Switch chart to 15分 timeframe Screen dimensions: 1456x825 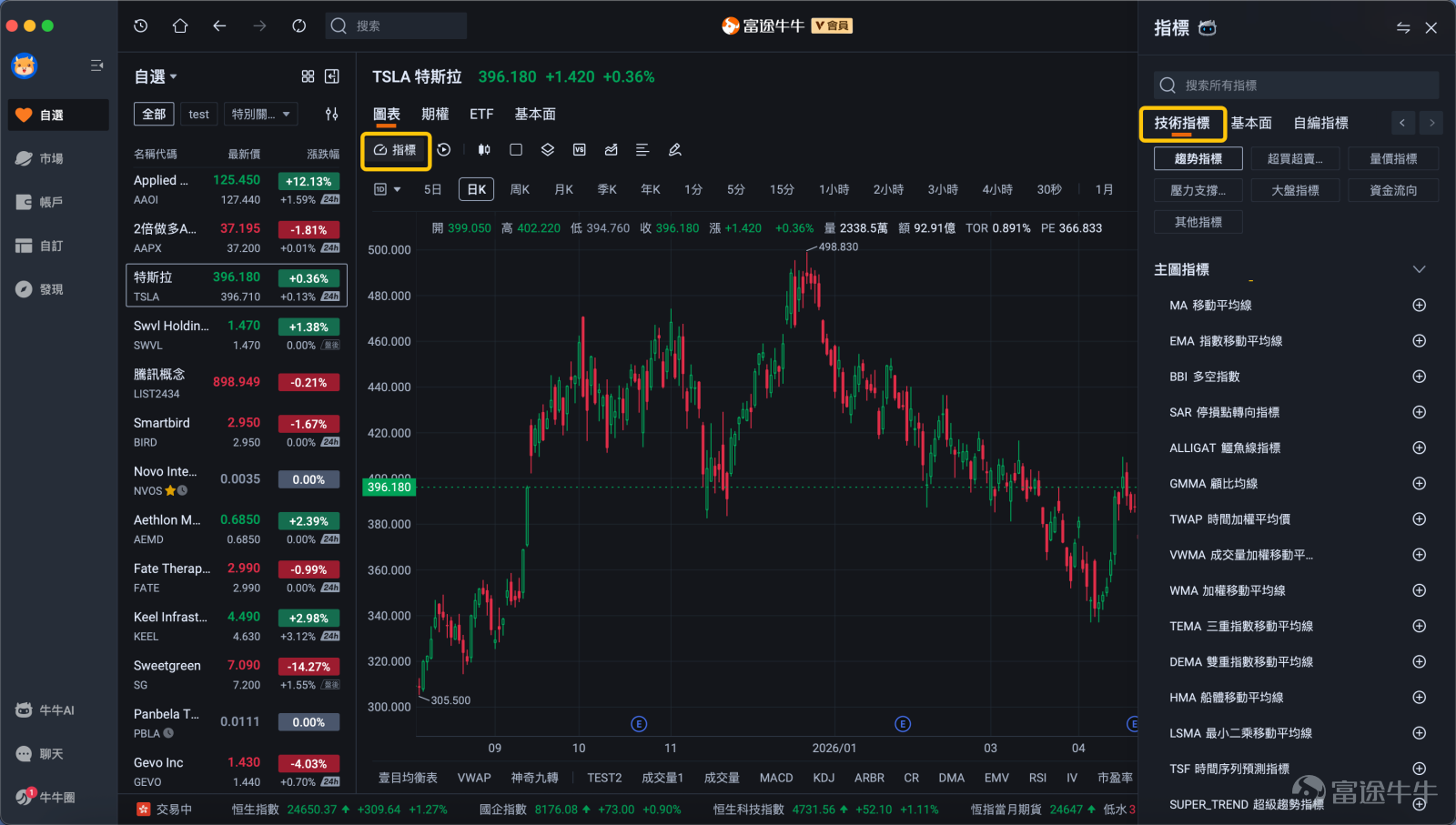pos(782,189)
